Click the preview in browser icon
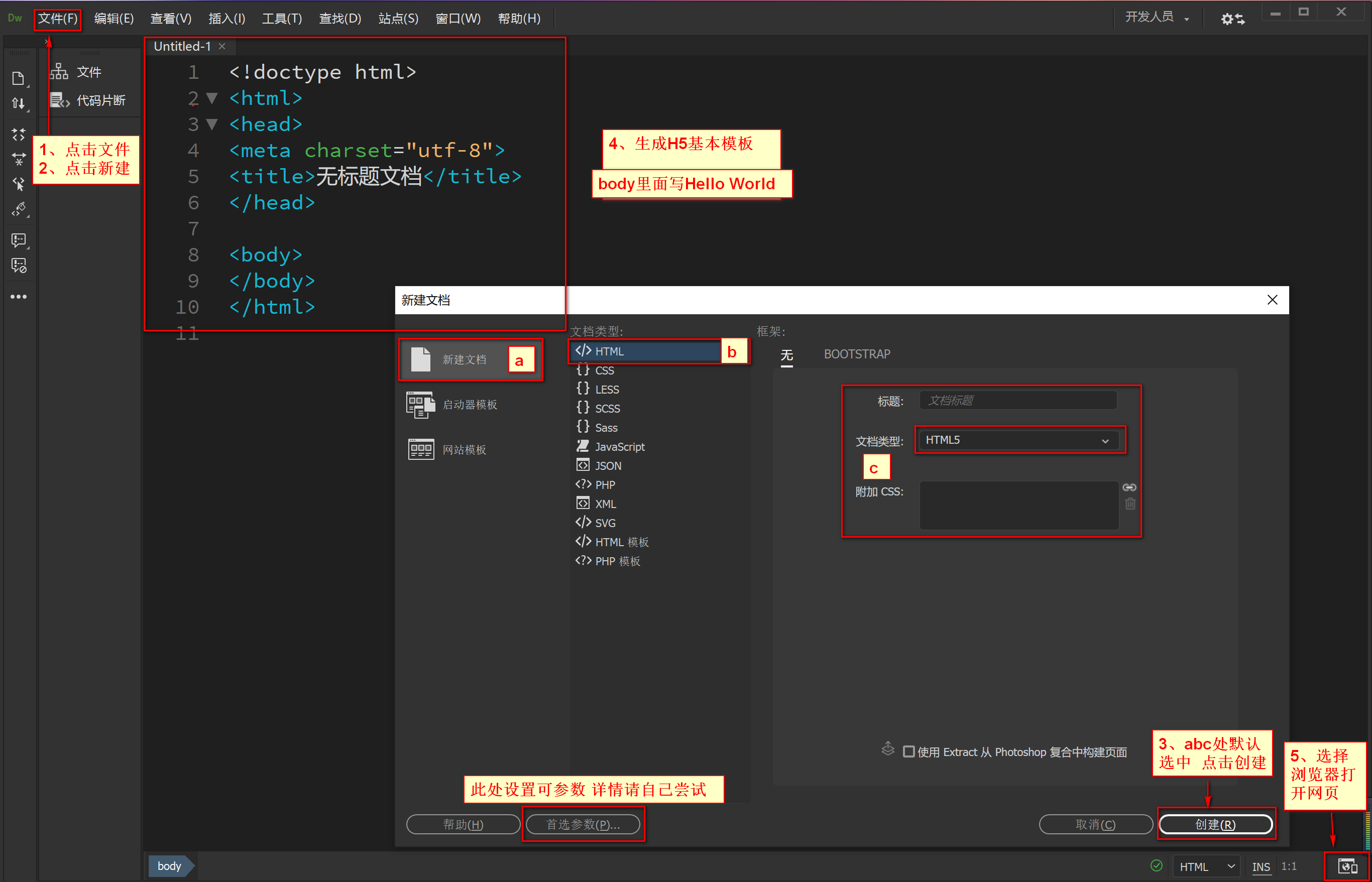This screenshot has width=1372, height=882. (1347, 866)
